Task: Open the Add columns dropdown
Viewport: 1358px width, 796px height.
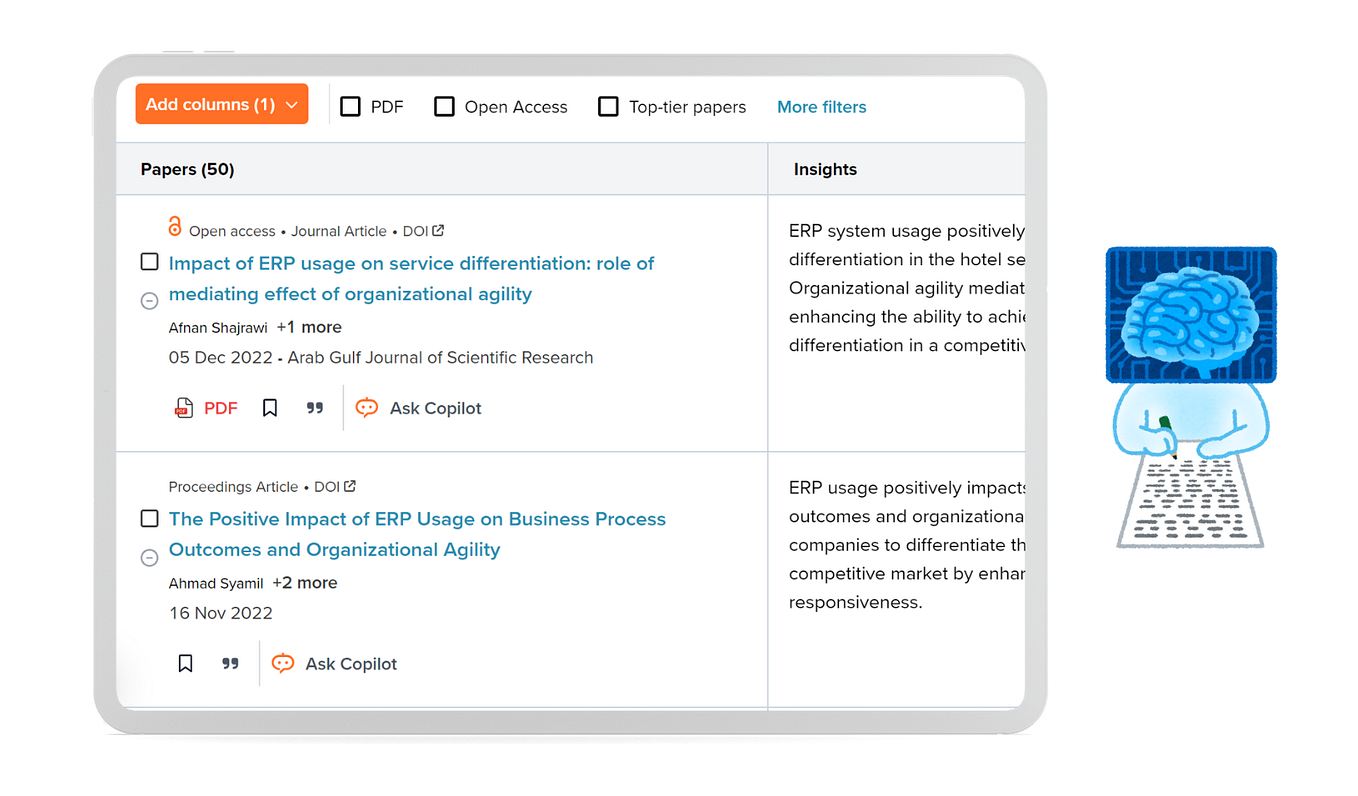Action: pyautogui.click(x=222, y=104)
